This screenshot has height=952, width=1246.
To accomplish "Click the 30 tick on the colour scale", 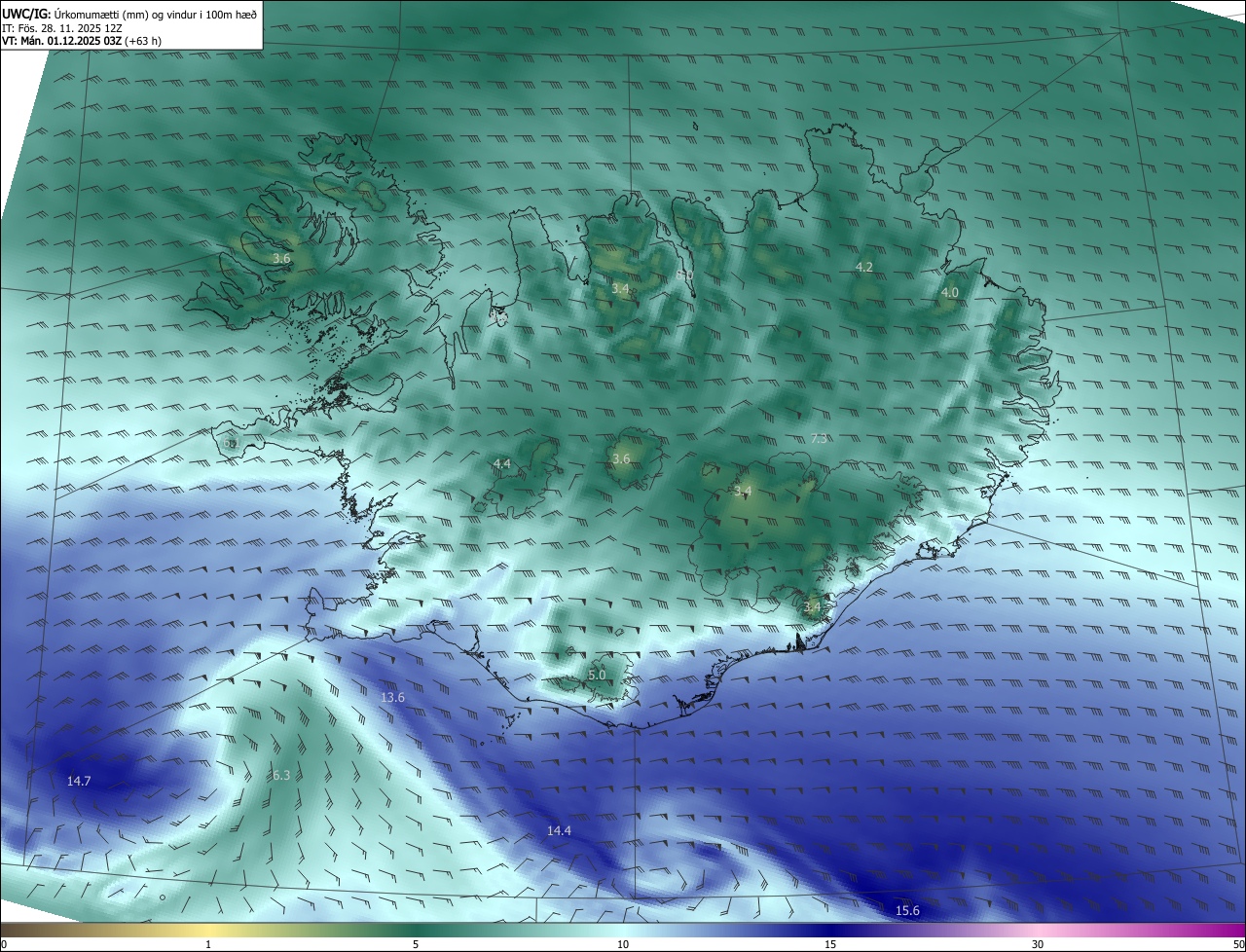I will coord(1038,944).
